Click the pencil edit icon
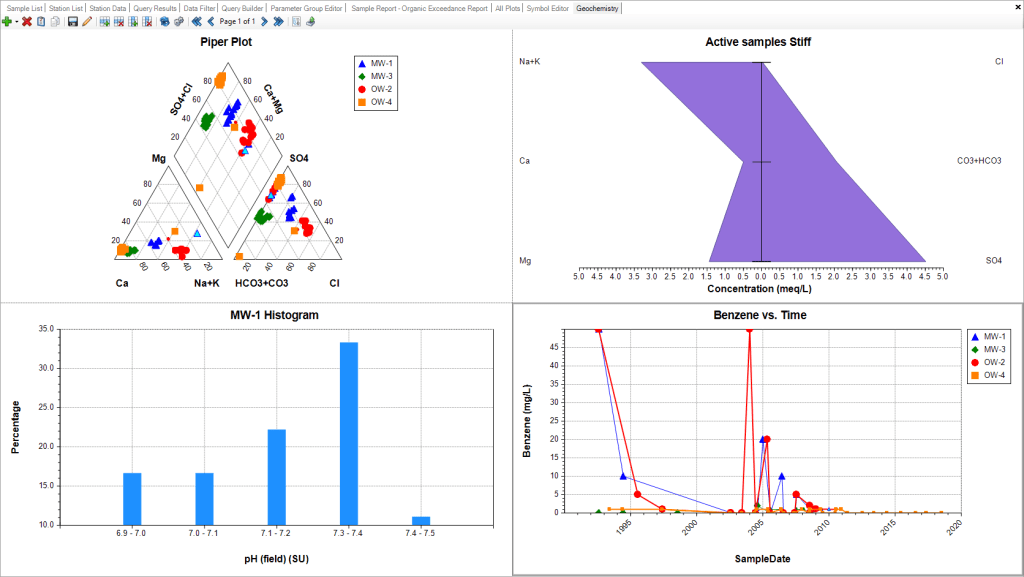 pyautogui.click(x=87, y=21)
